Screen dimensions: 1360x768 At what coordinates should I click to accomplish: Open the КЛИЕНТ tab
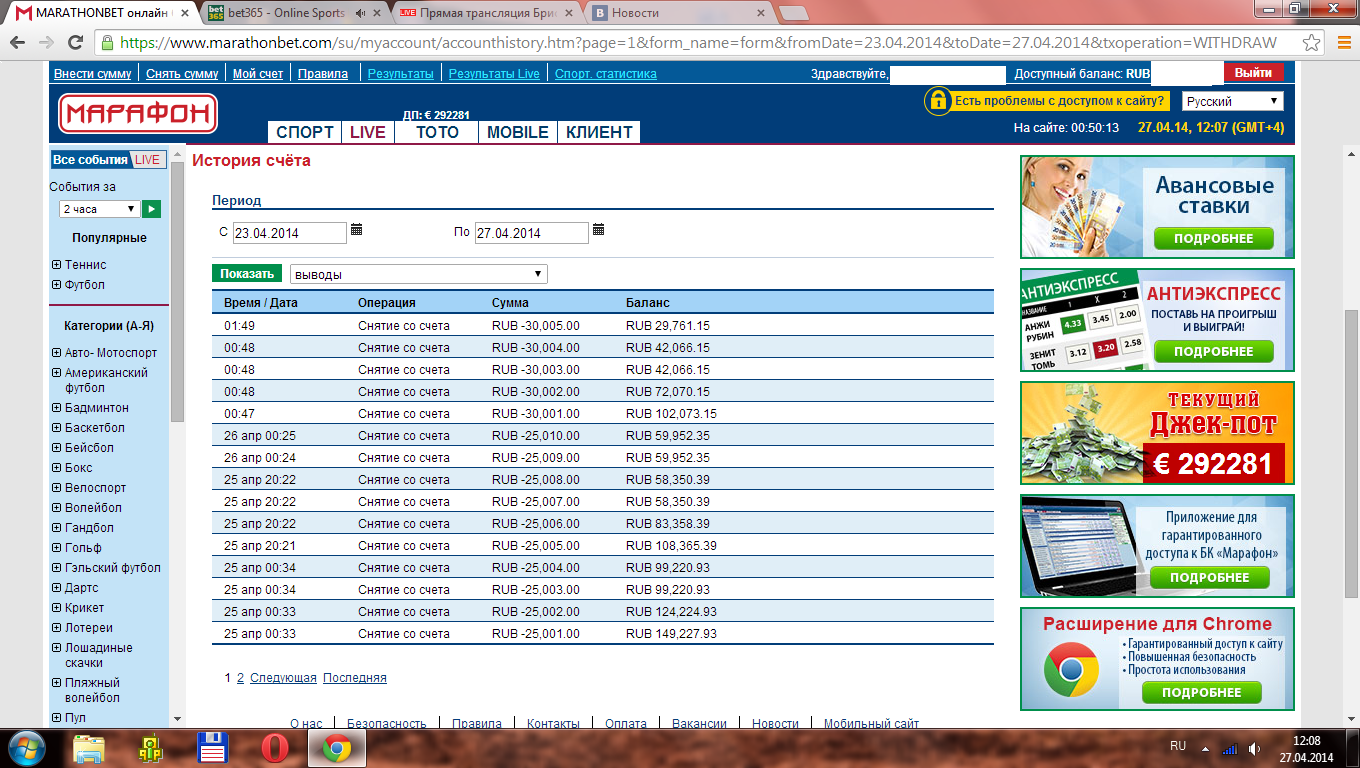[x=599, y=132]
